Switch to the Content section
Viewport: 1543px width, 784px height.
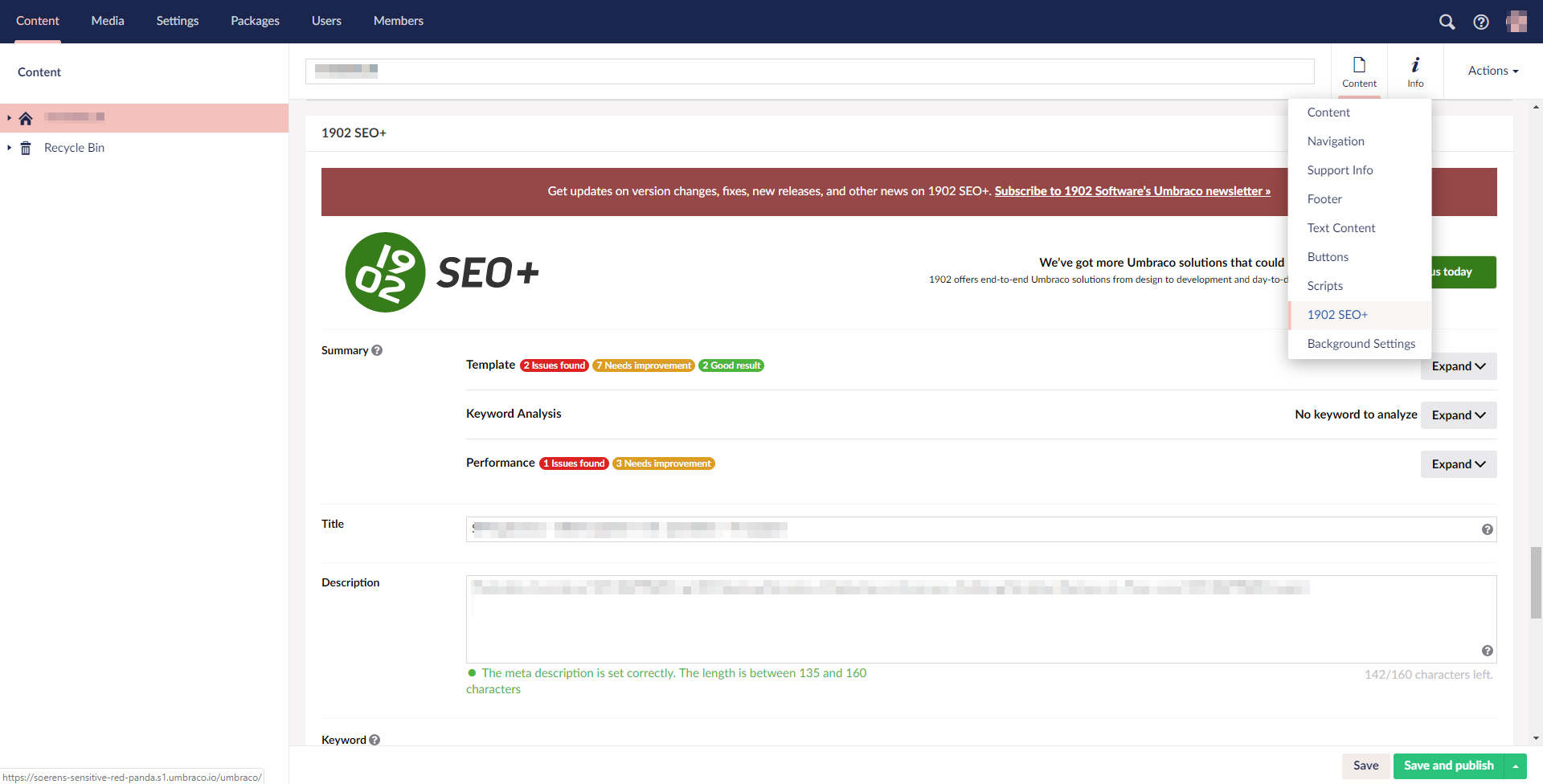pyautogui.click(x=38, y=21)
